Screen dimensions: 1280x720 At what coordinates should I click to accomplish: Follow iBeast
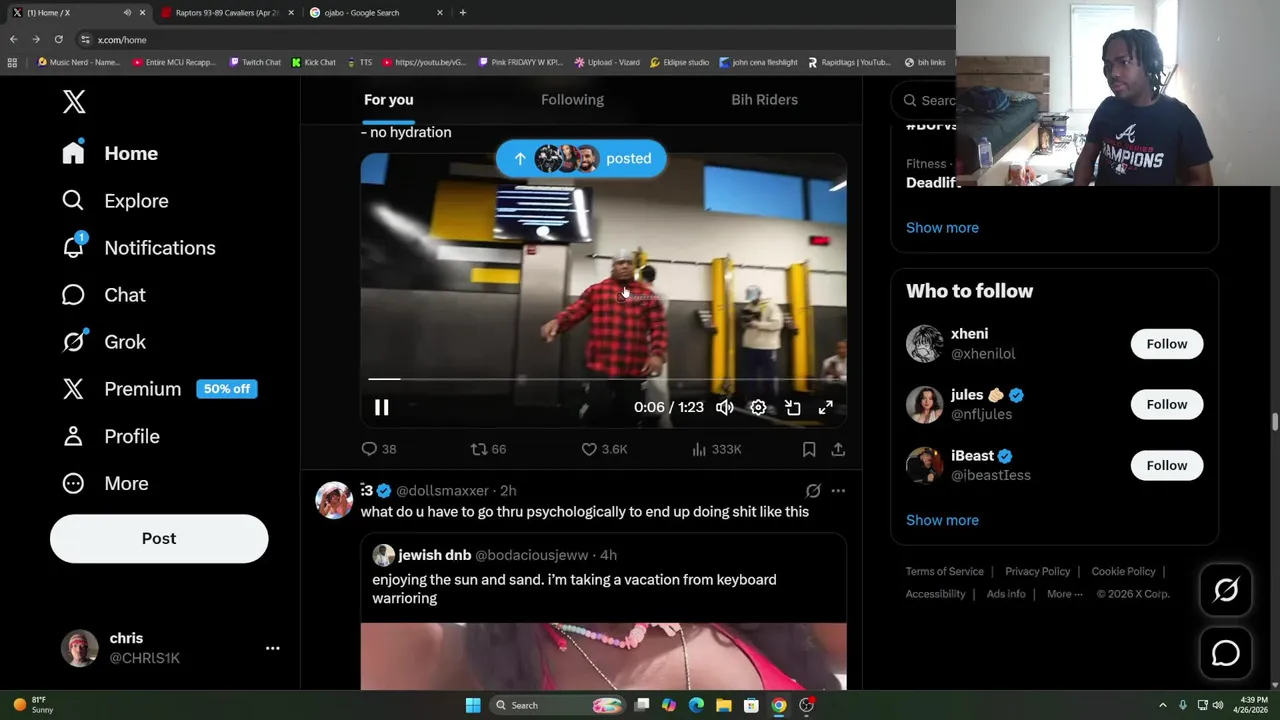tap(1167, 465)
